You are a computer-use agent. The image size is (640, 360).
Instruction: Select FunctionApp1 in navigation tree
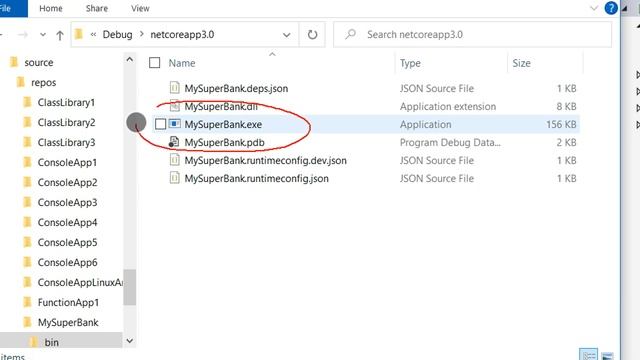[68, 302]
